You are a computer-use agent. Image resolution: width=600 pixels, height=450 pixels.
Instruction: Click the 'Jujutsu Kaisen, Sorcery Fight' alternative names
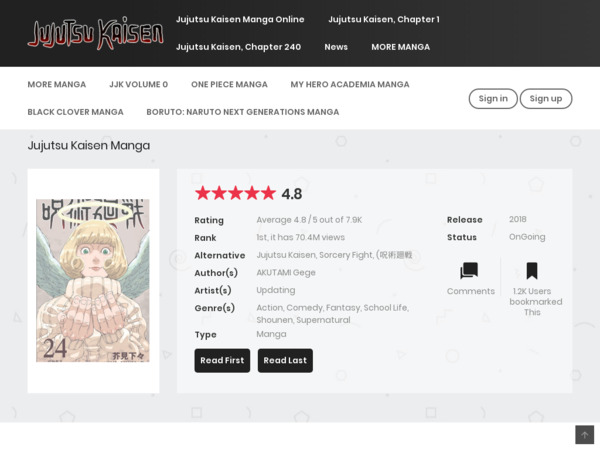click(334, 255)
